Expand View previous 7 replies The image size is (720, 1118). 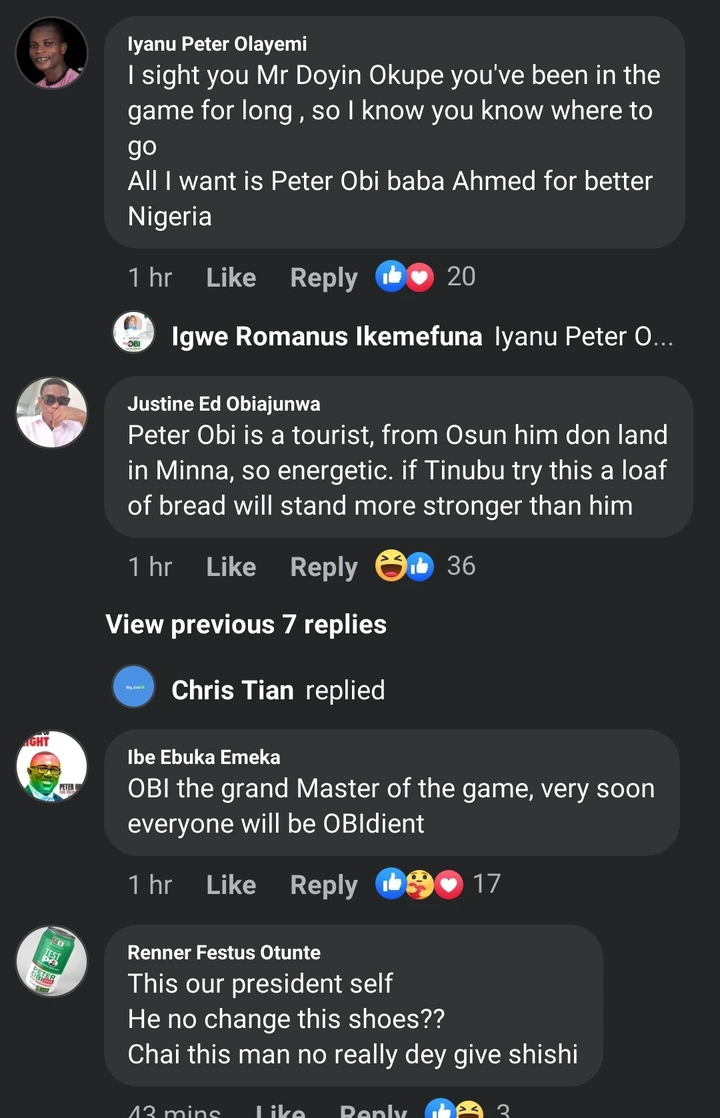[x=246, y=625]
